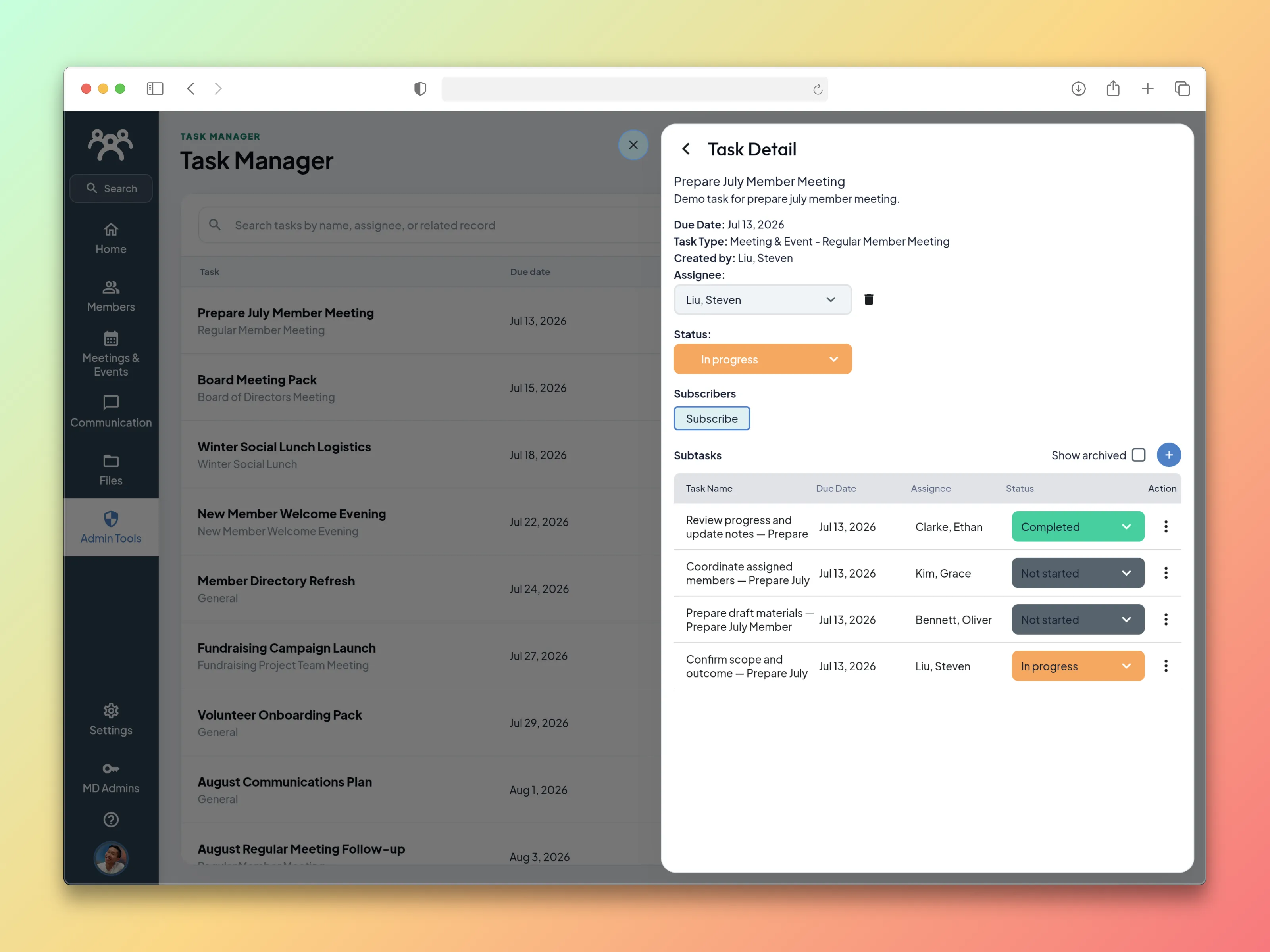This screenshot has height=952, width=1270.
Task: Open Not started dropdown for Kim, Grace subtask
Action: tap(1078, 573)
